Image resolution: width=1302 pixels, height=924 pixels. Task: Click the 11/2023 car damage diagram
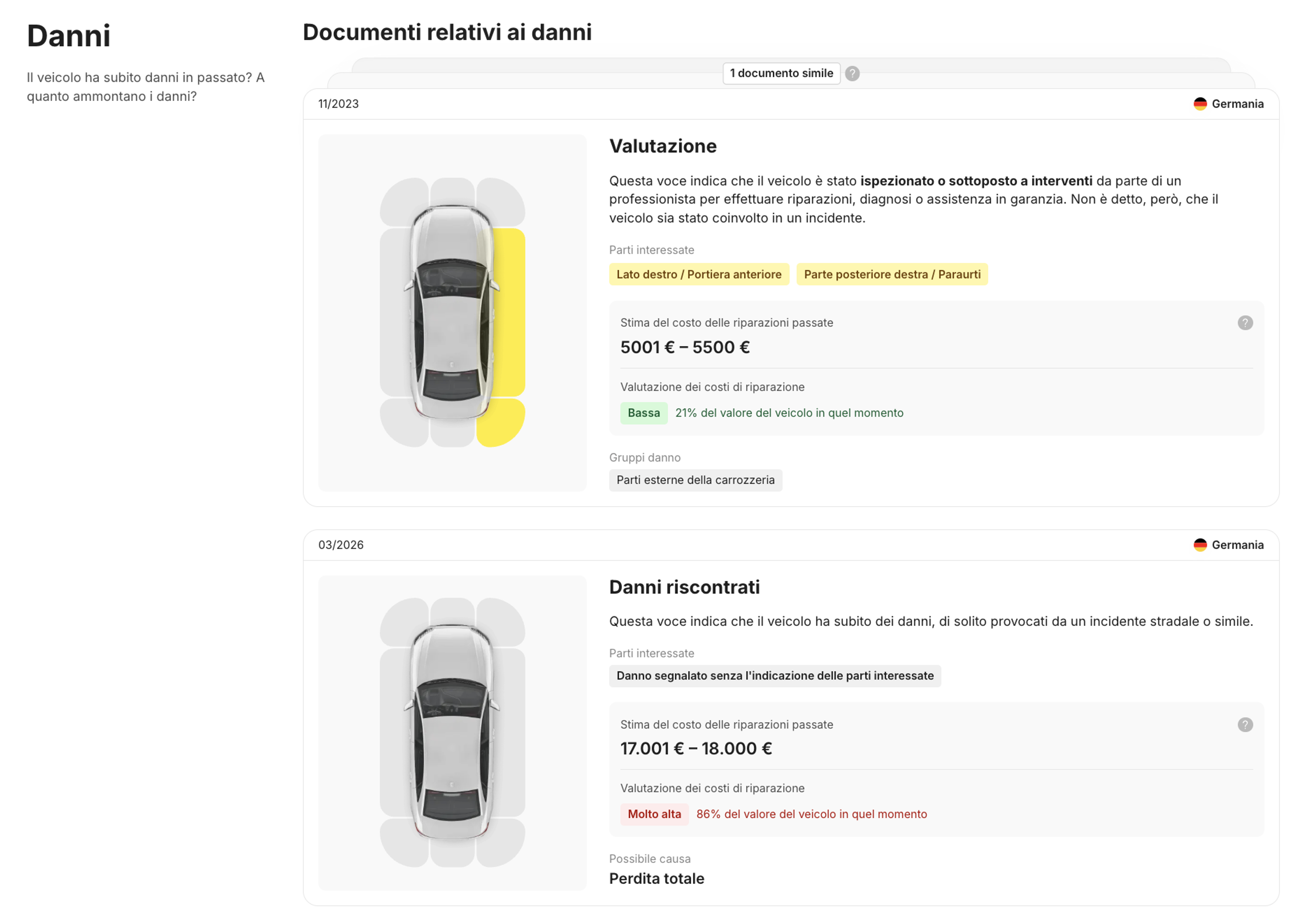[452, 313]
